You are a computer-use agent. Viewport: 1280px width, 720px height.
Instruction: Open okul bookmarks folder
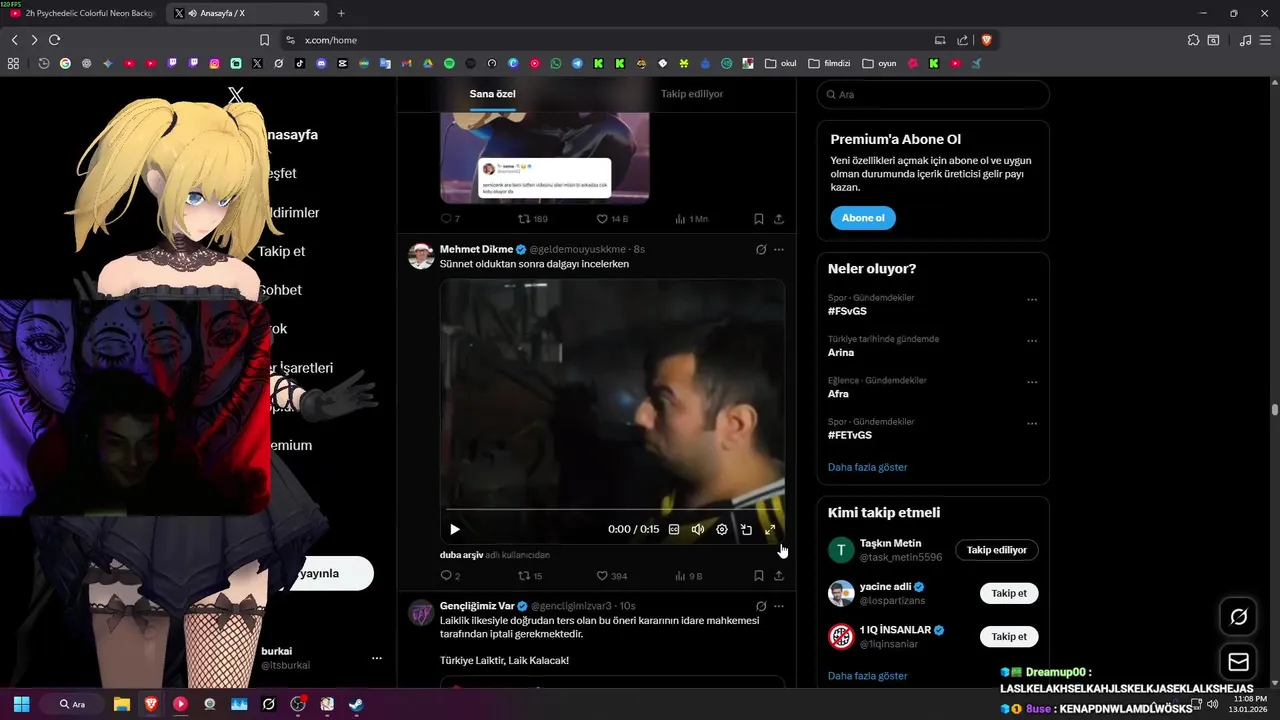[x=781, y=63]
